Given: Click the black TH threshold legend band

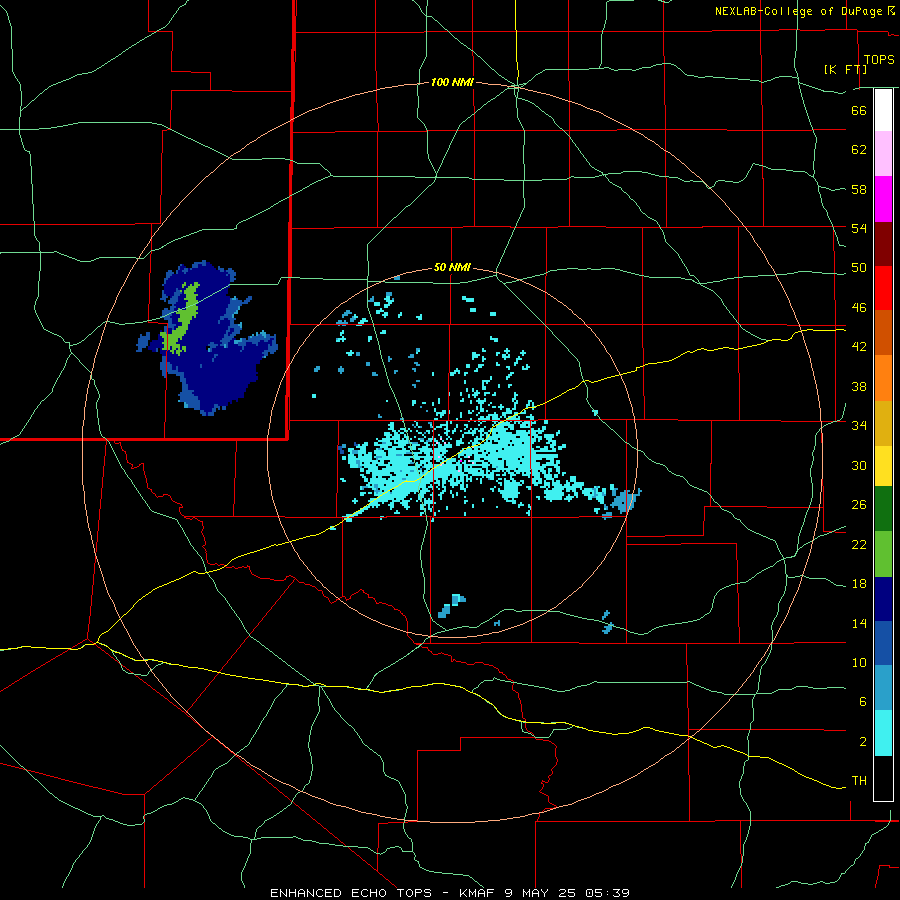Looking at the screenshot, I should (x=883, y=778).
